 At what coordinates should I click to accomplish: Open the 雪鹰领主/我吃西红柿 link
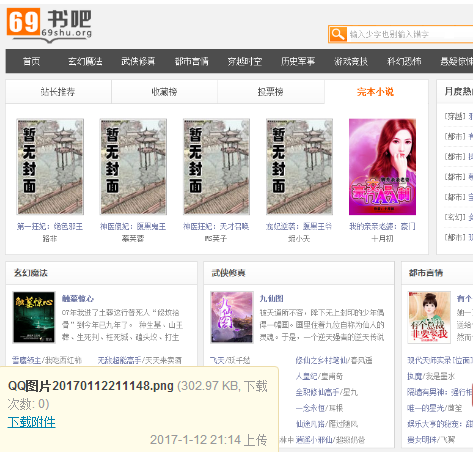pos(47,360)
